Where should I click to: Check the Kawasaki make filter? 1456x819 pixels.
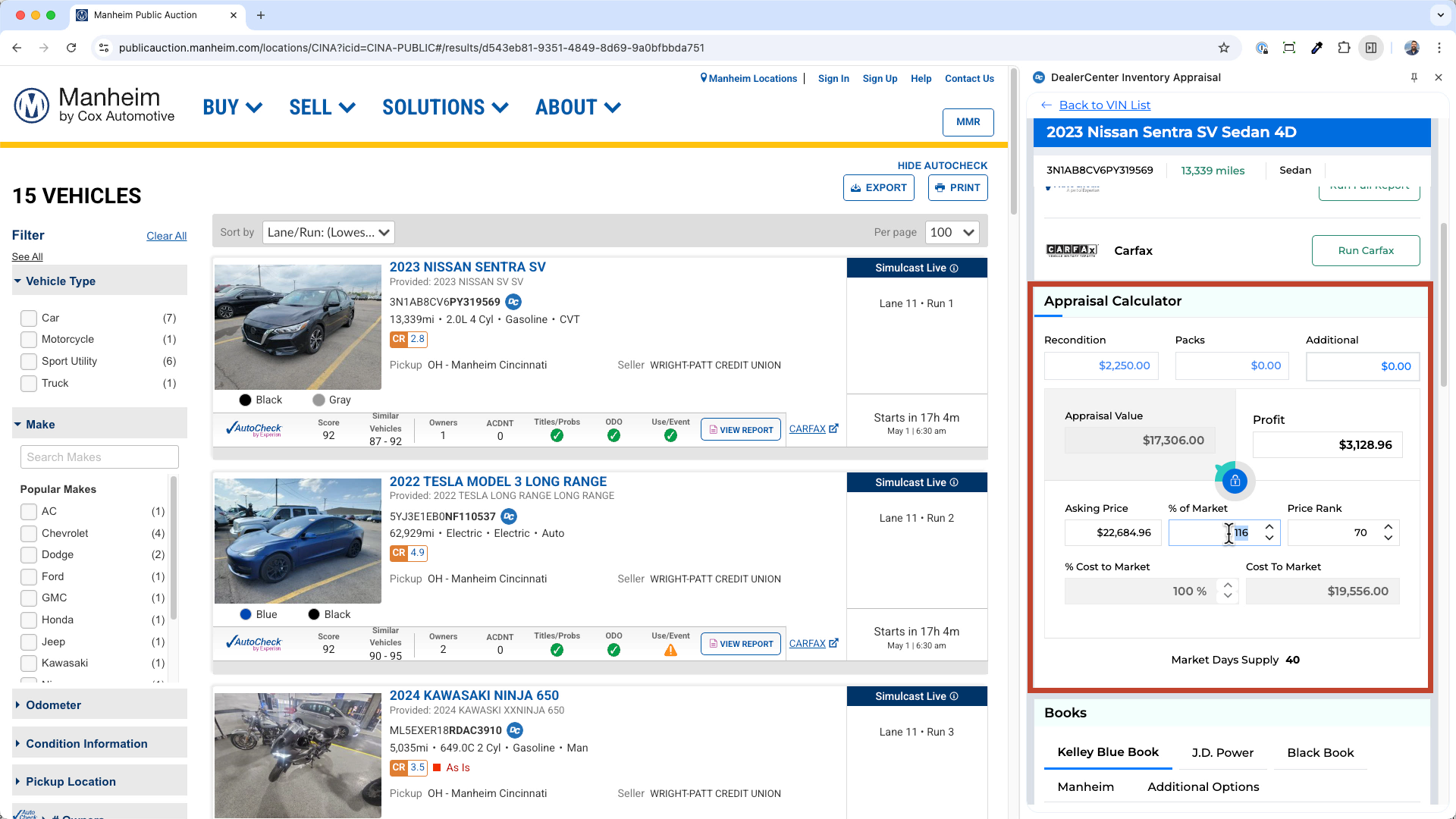(29, 664)
